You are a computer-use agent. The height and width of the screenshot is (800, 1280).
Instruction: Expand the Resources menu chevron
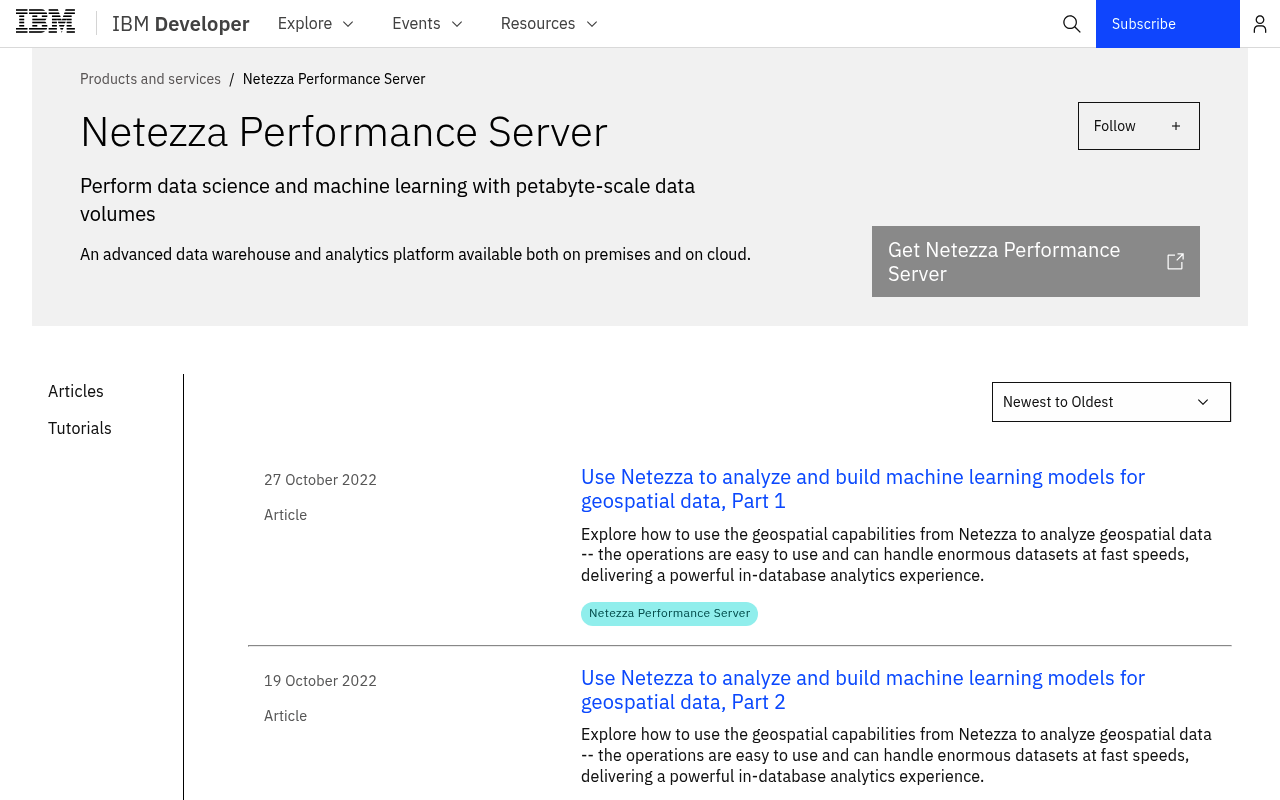(591, 24)
